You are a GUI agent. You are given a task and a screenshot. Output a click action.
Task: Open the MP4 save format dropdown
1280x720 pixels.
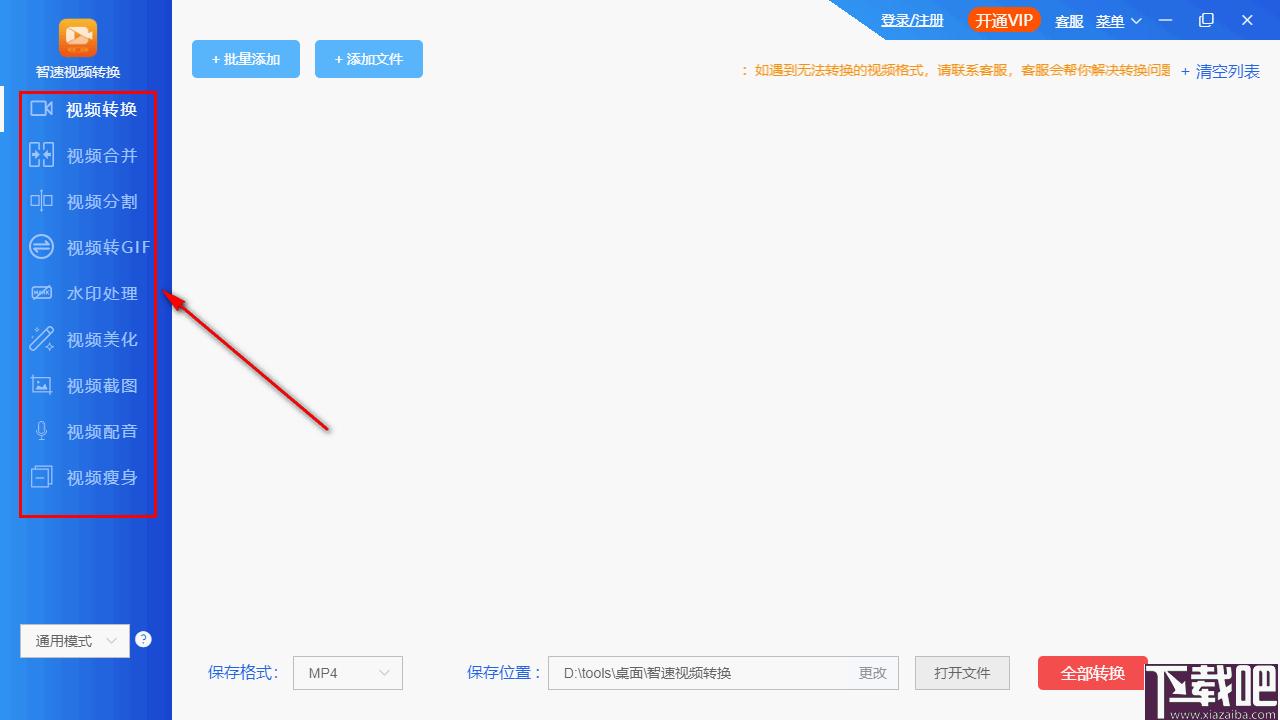[x=348, y=673]
